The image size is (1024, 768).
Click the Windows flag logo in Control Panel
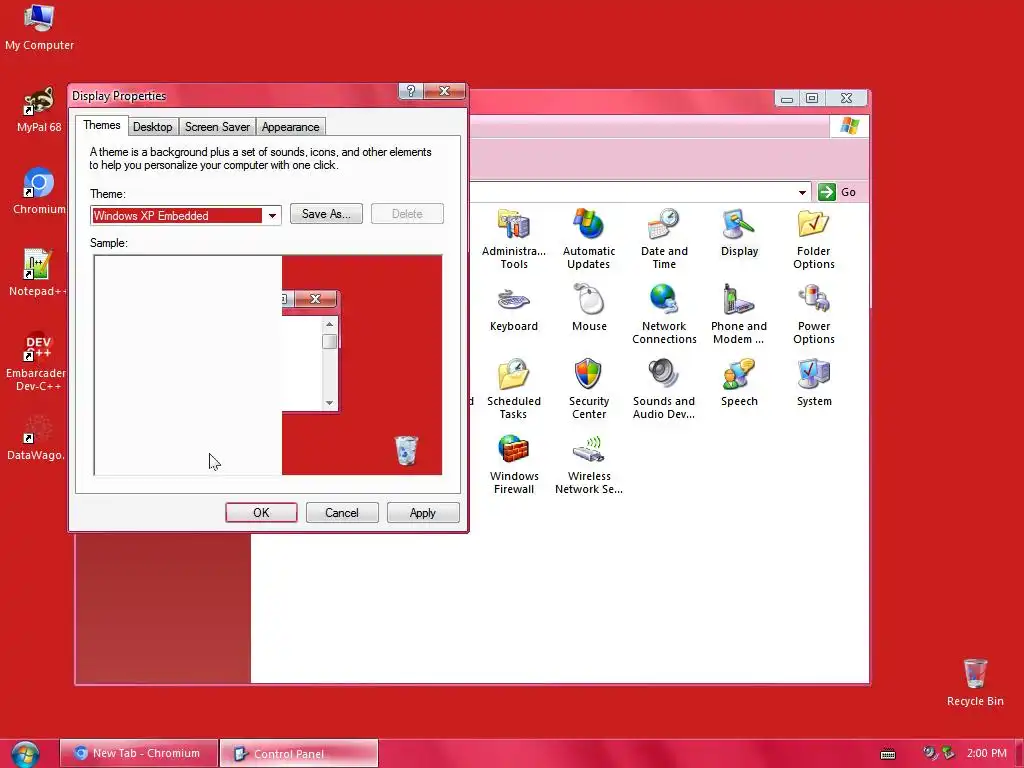click(x=849, y=125)
